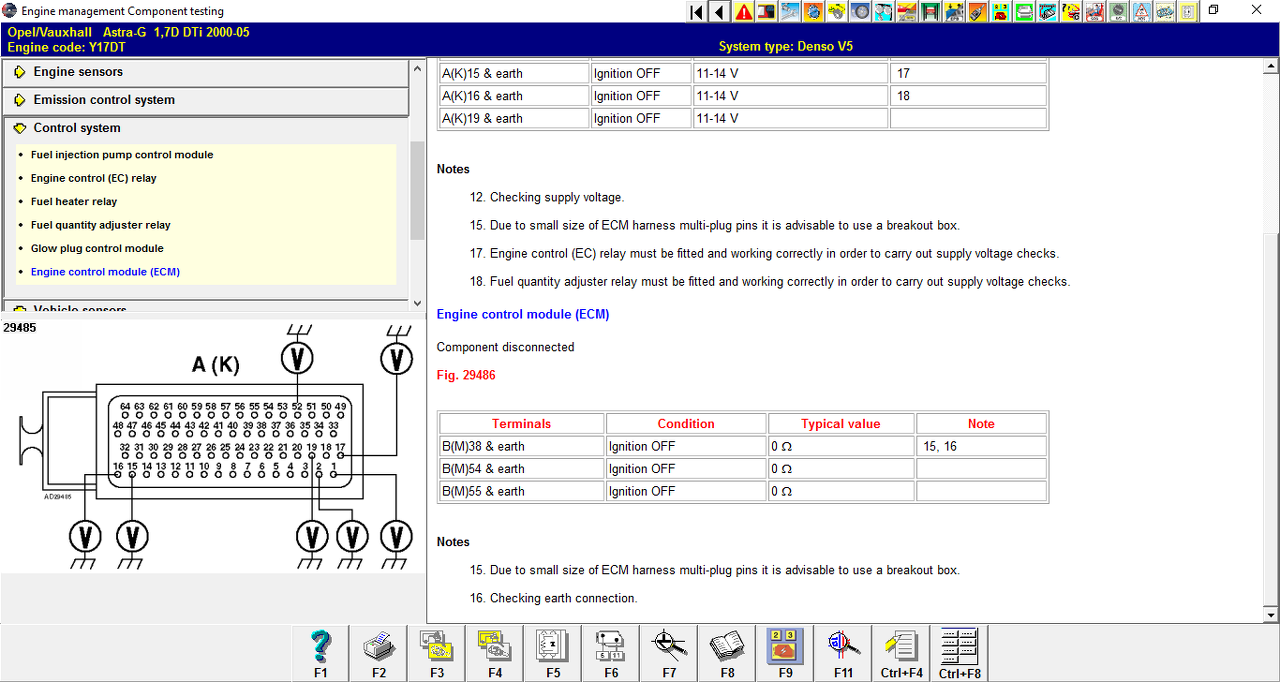Viewport: 1280px width, 682px height.
Task: Open the yellow document icon in top toolbar
Action: tap(1188, 12)
